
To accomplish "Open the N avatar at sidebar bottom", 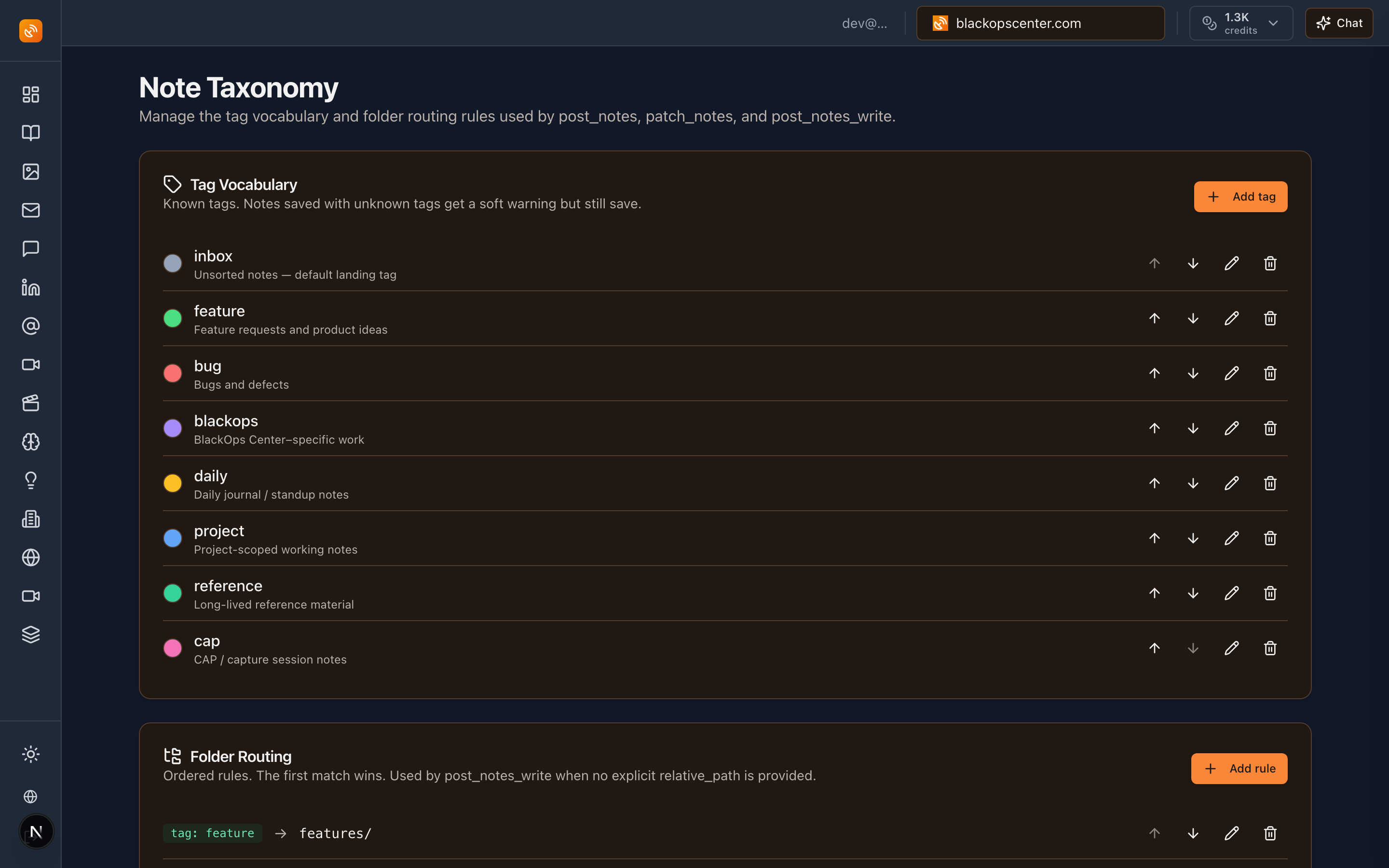I will [x=36, y=831].
